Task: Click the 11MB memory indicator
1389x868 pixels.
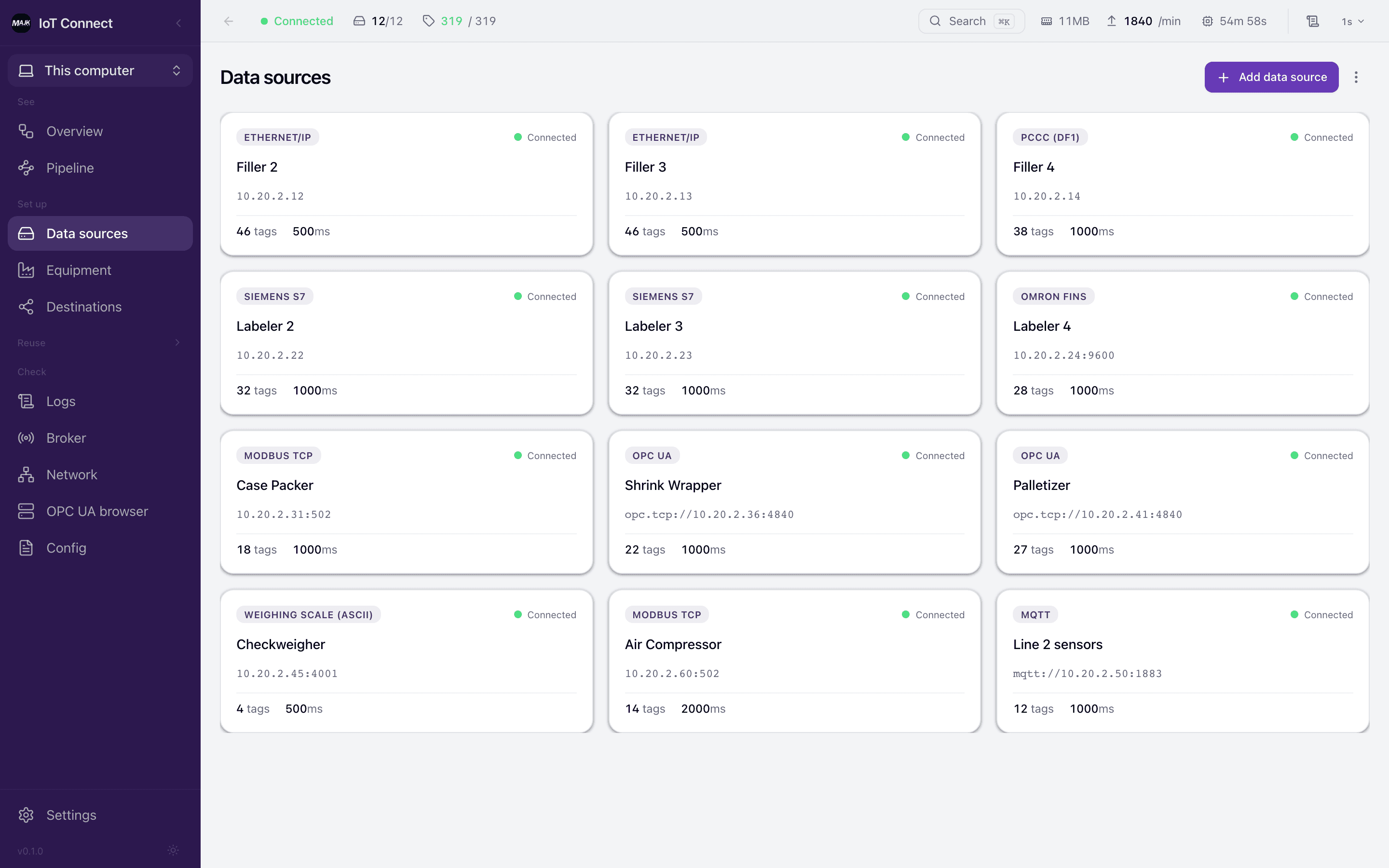Action: tap(1065, 21)
